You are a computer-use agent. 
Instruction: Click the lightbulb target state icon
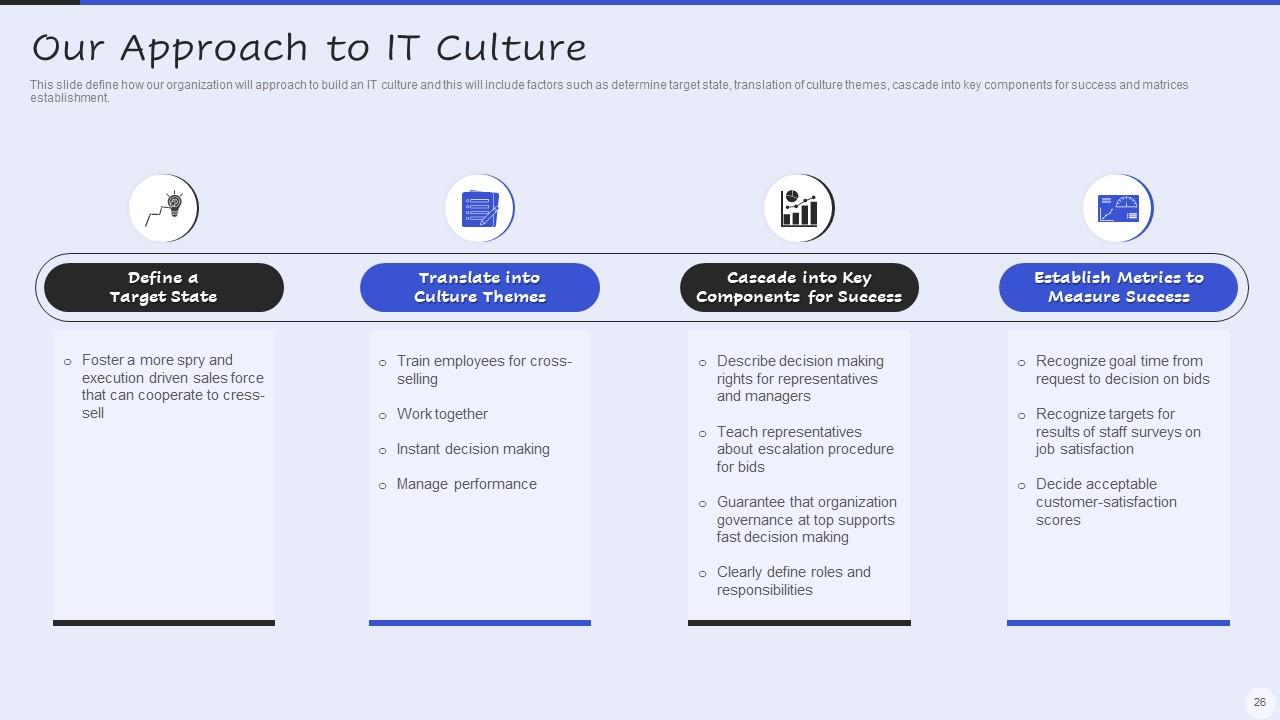164,208
